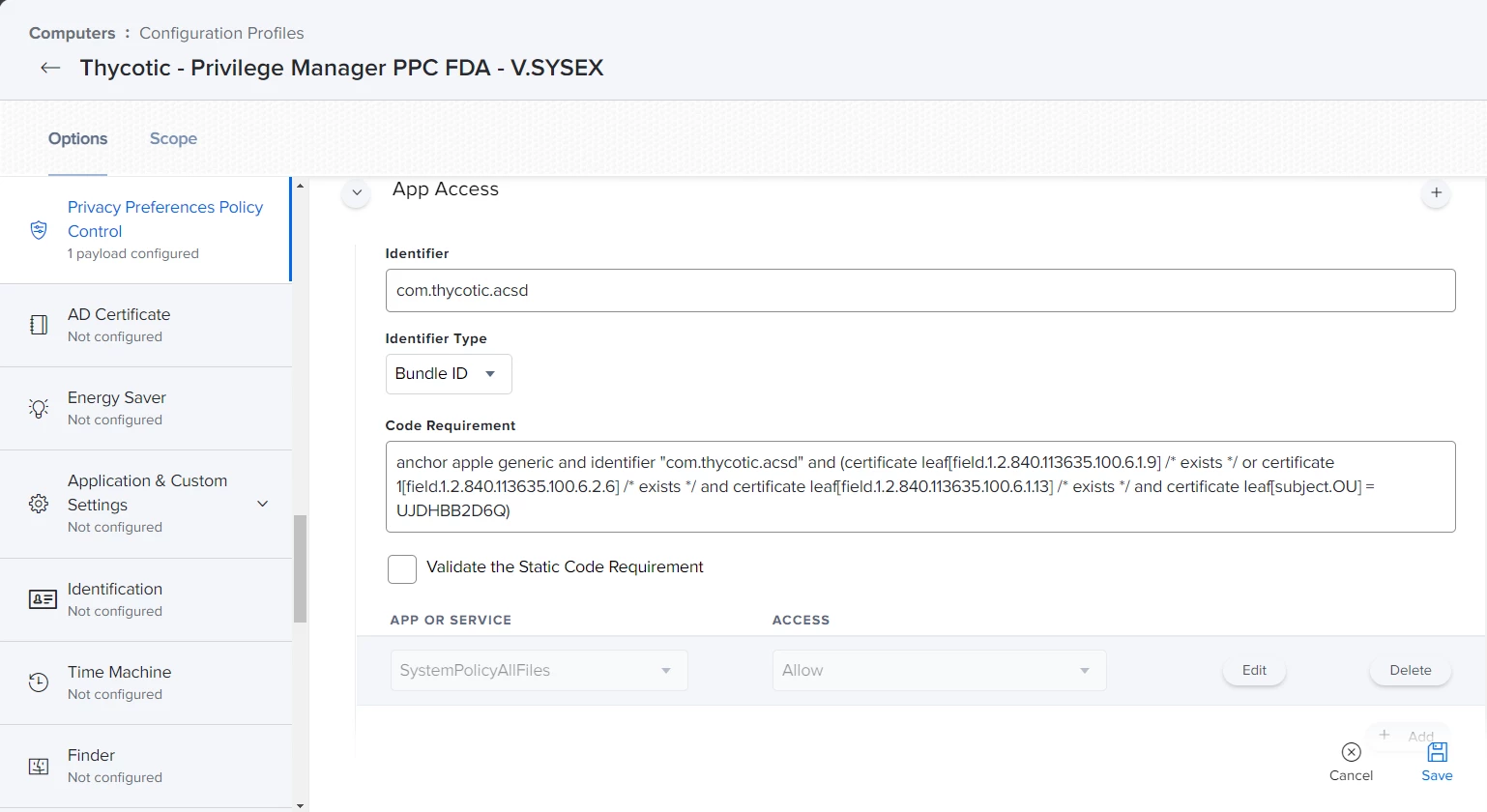The height and width of the screenshot is (812, 1487).
Task: Select Finder payload
Action: pos(145,766)
